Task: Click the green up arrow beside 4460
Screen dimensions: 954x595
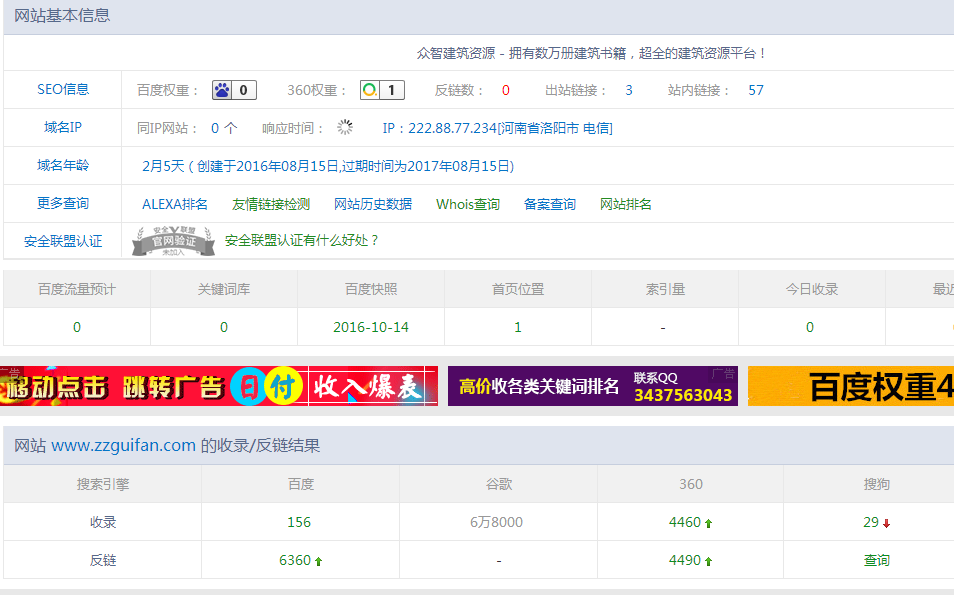Action: 708,523
